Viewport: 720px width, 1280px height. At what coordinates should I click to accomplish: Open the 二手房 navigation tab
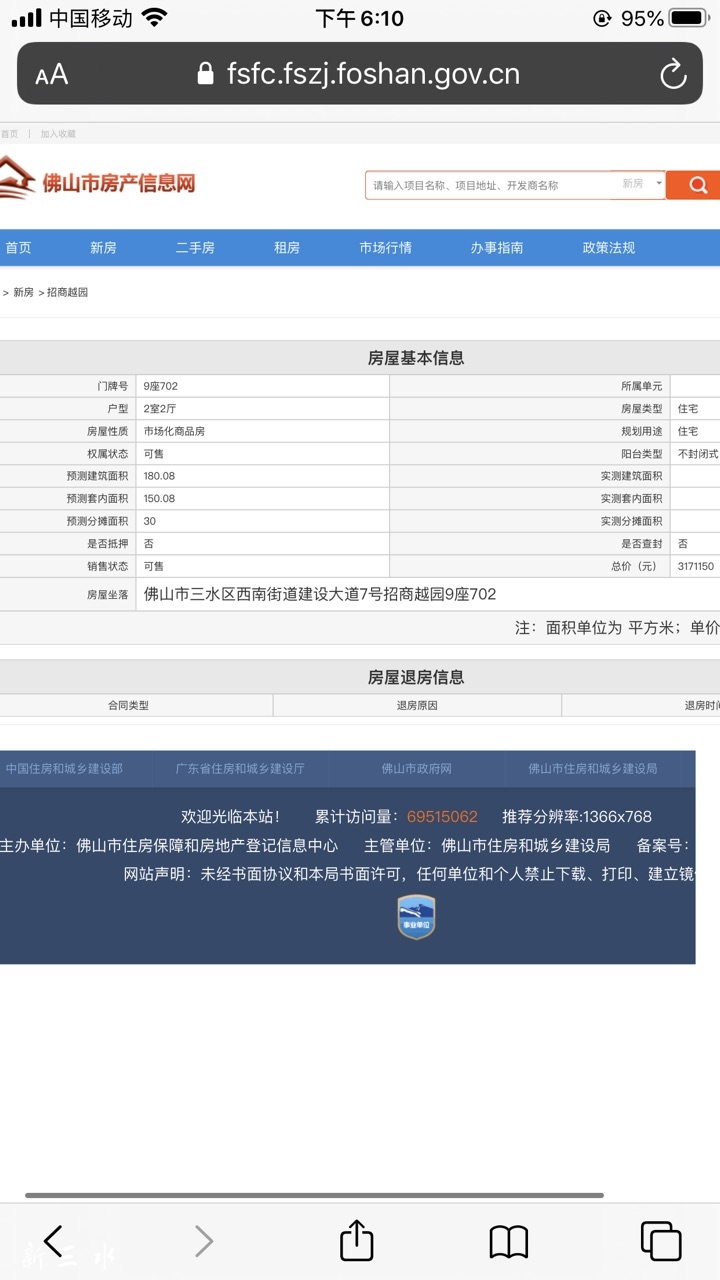click(x=195, y=248)
